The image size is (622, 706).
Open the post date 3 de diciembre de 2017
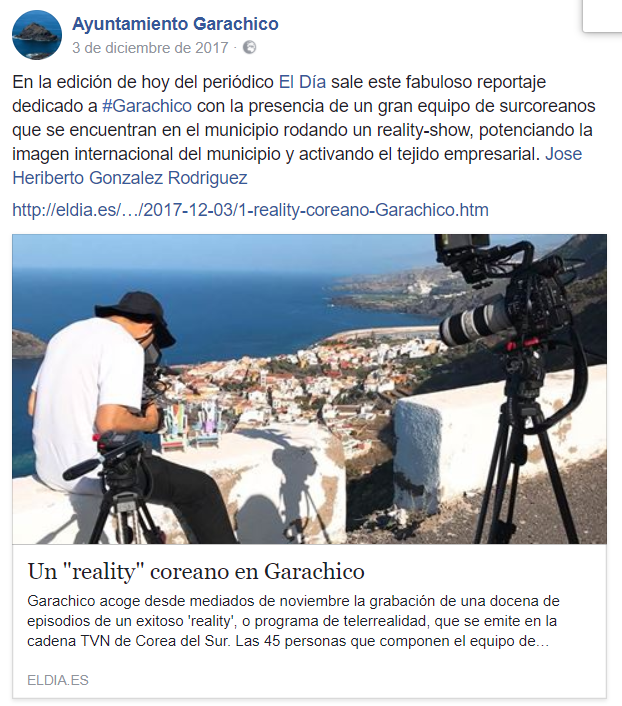point(150,48)
